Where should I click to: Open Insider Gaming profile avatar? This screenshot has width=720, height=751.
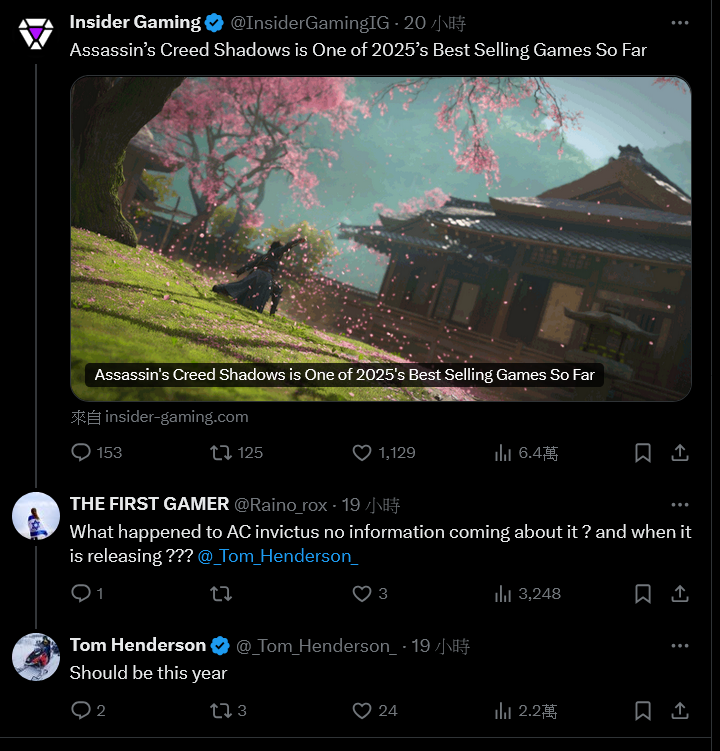click(36, 34)
